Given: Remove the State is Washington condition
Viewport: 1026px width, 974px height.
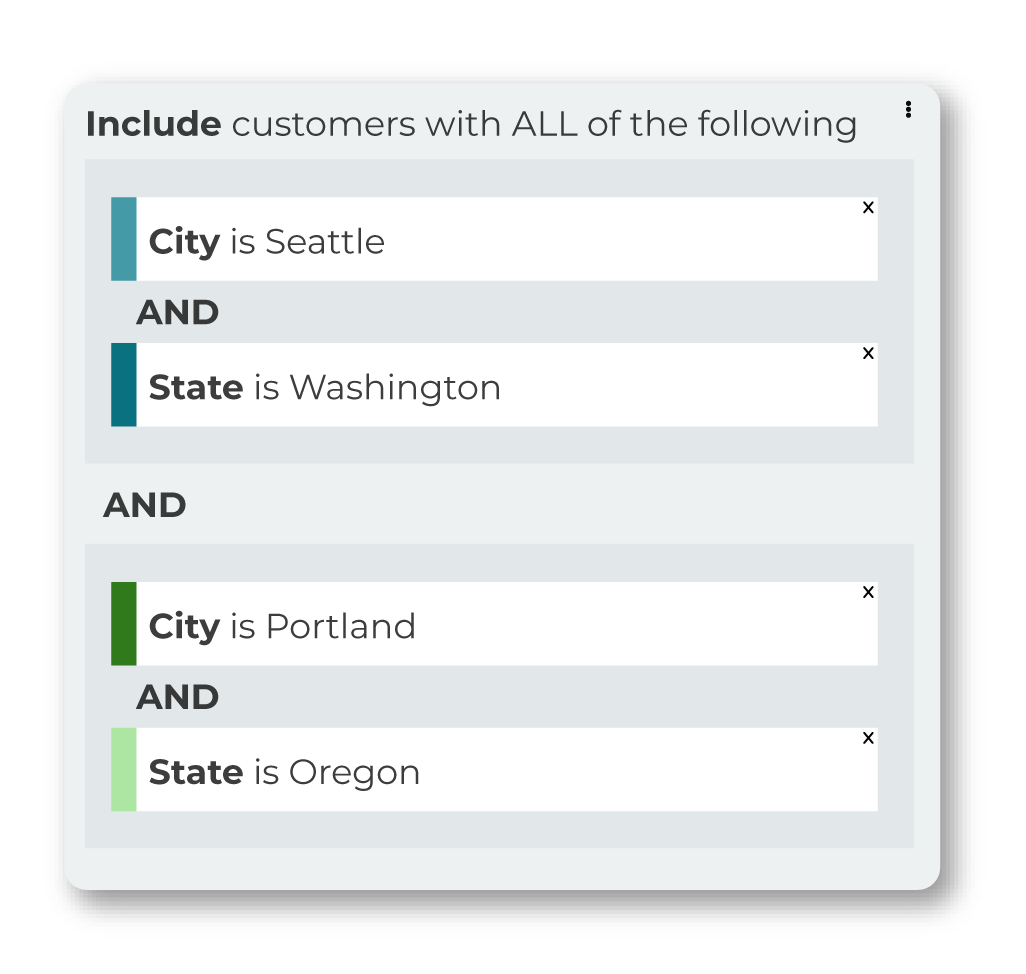Looking at the screenshot, I should pos(868,353).
